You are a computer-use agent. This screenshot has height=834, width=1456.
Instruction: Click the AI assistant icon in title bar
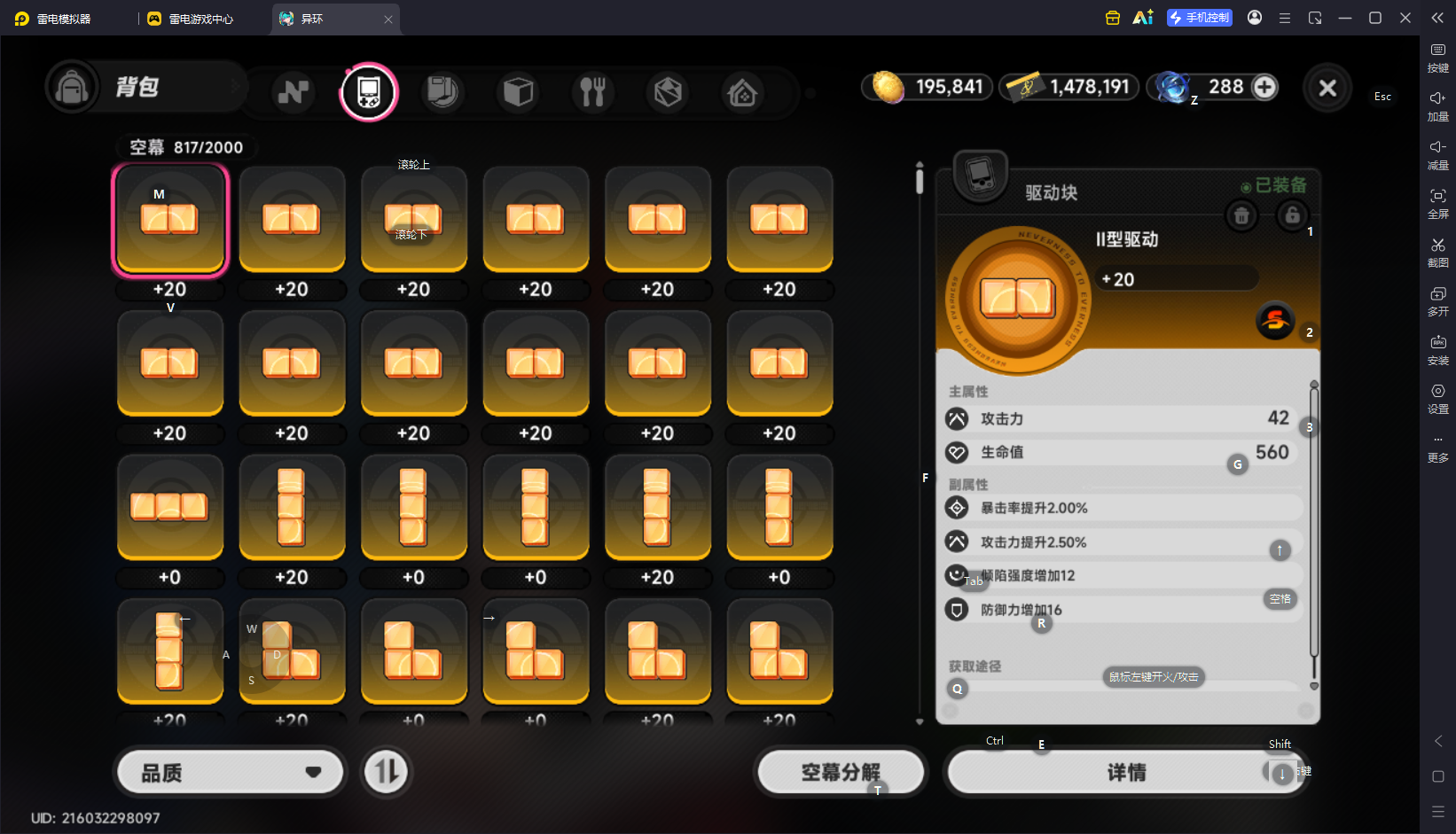pos(1143,18)
